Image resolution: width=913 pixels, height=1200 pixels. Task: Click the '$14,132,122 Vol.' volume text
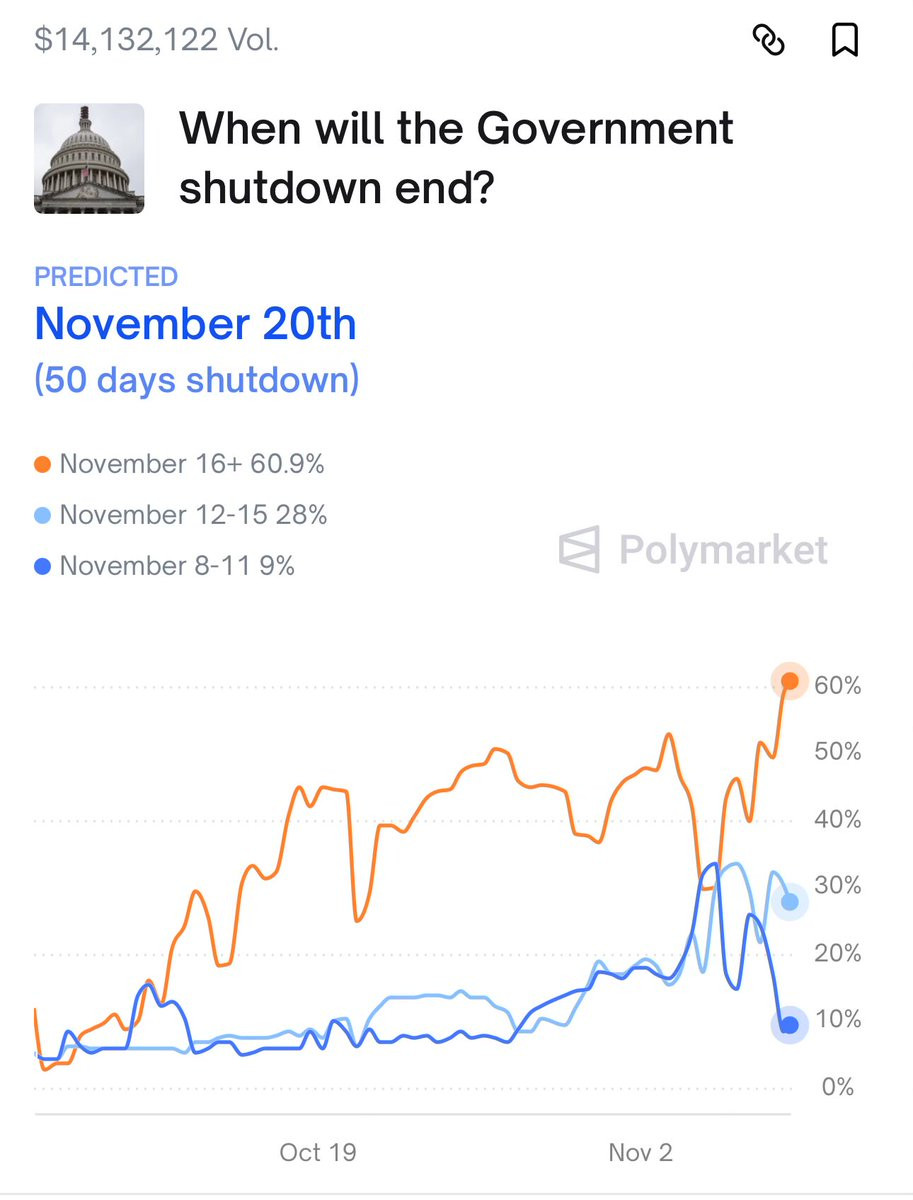[157, 40]
